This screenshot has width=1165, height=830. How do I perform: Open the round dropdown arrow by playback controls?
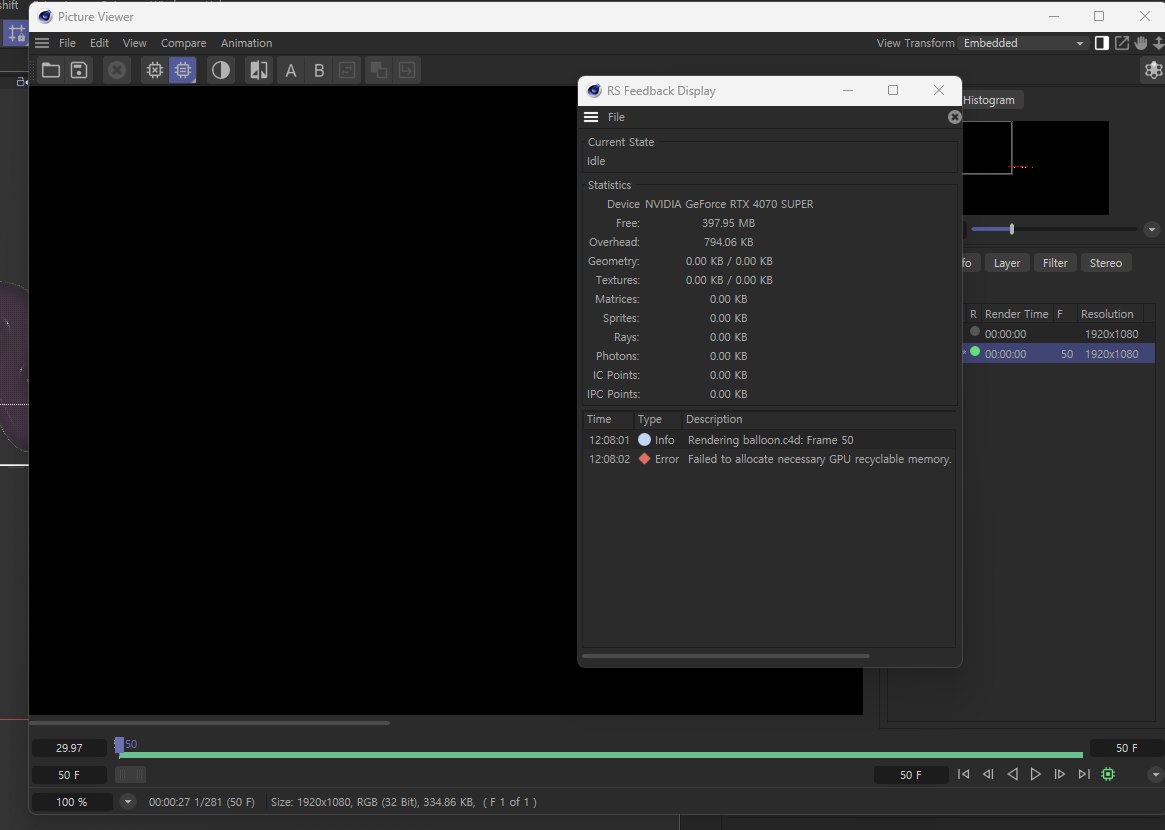click(x=1155, y=774)
